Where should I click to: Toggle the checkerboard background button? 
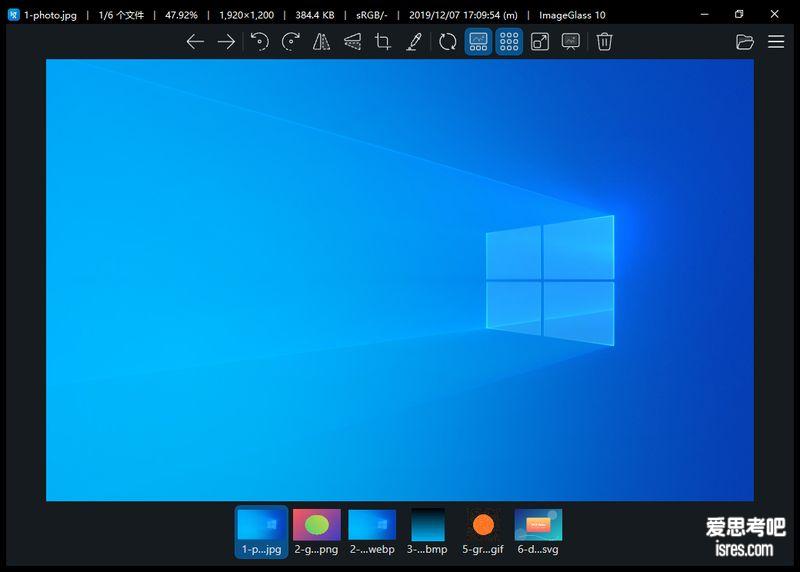pos(509,42)
